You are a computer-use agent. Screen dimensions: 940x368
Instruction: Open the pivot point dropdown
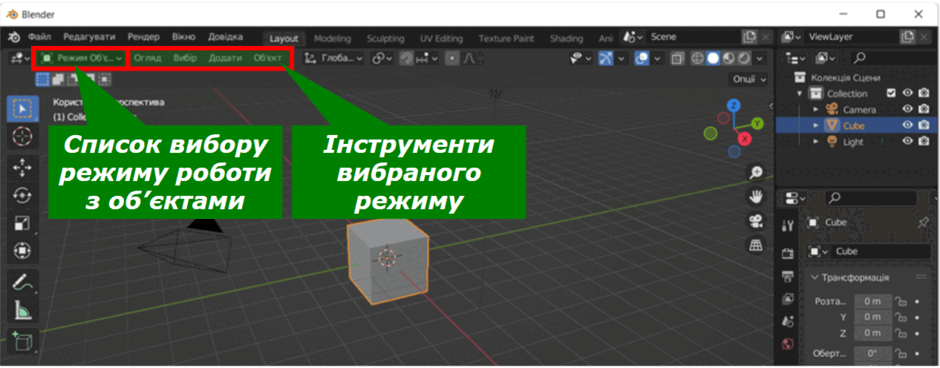(x=381, y=59)
